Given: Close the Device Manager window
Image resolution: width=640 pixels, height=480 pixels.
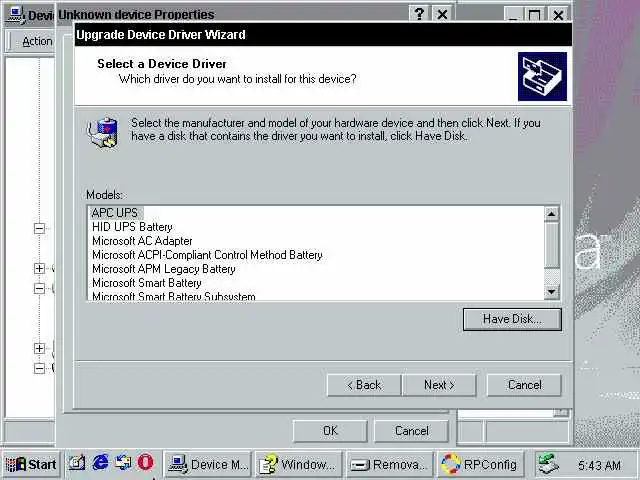Looking at the screenshot, I should (x=558, y=16).
